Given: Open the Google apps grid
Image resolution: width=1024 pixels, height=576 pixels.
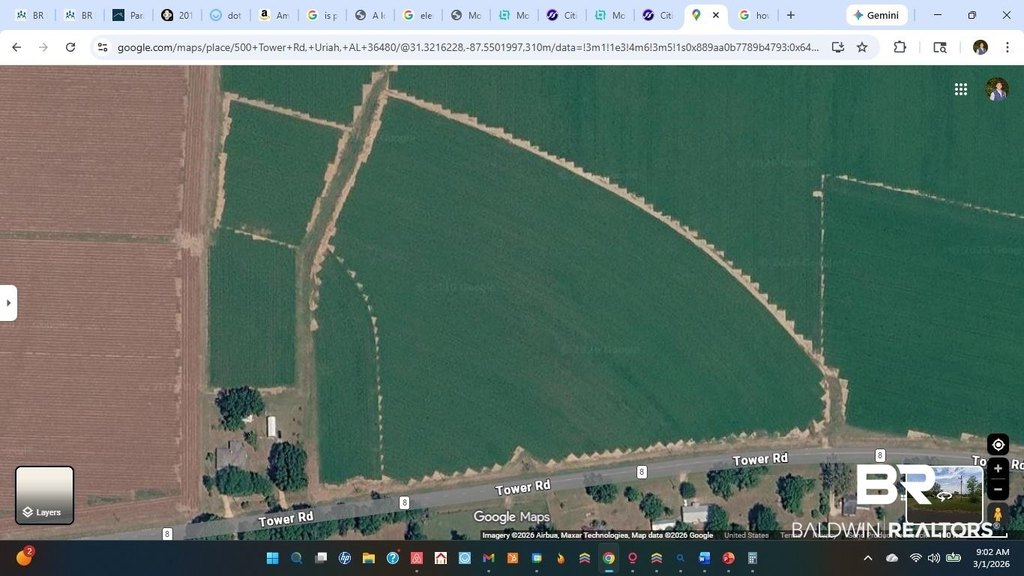Looking at the screenshot, I should pyautogui.click(x=961, y=89).
